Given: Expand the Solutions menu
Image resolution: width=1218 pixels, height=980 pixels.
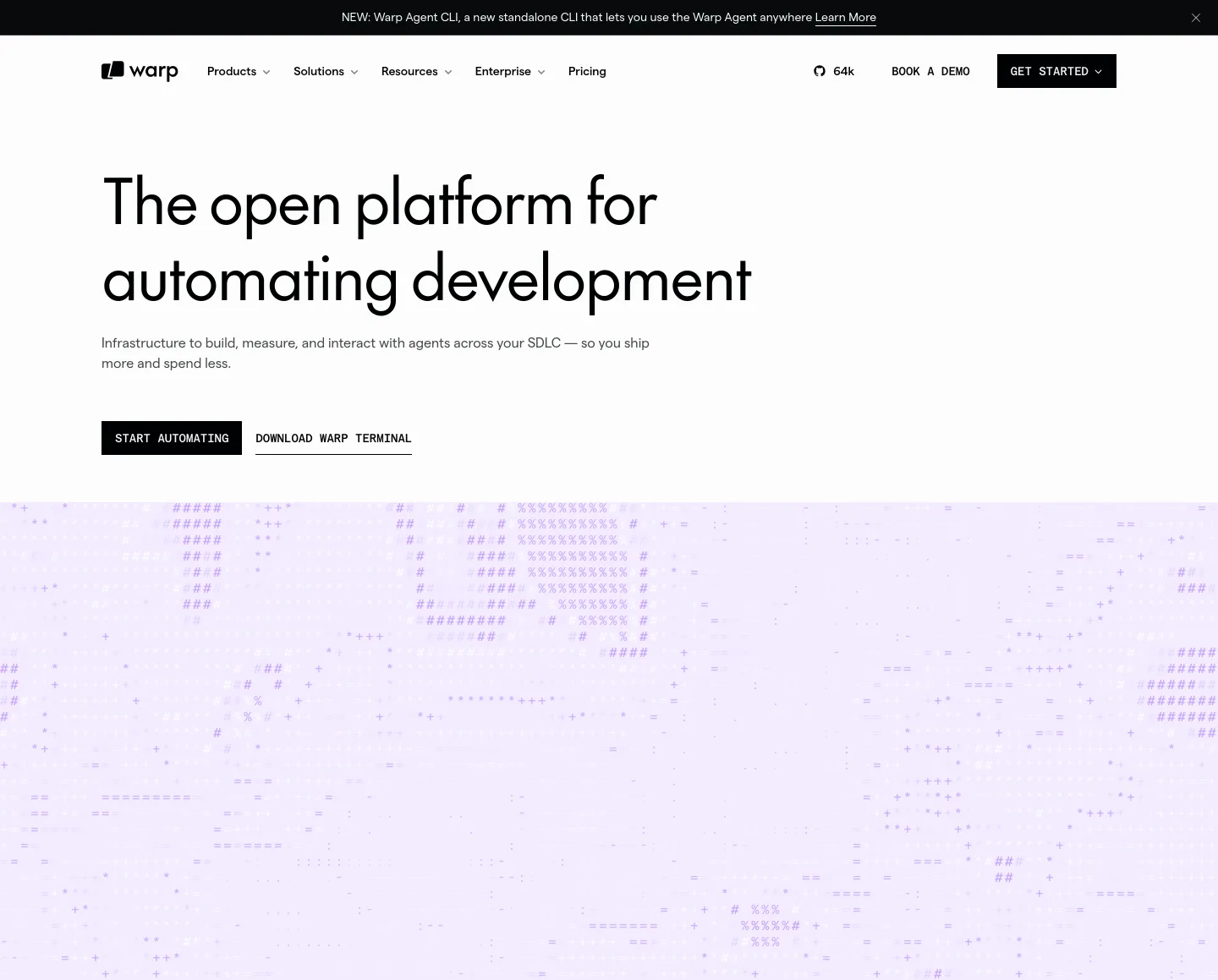Looking at the screenshot, I should click(326, 71).
